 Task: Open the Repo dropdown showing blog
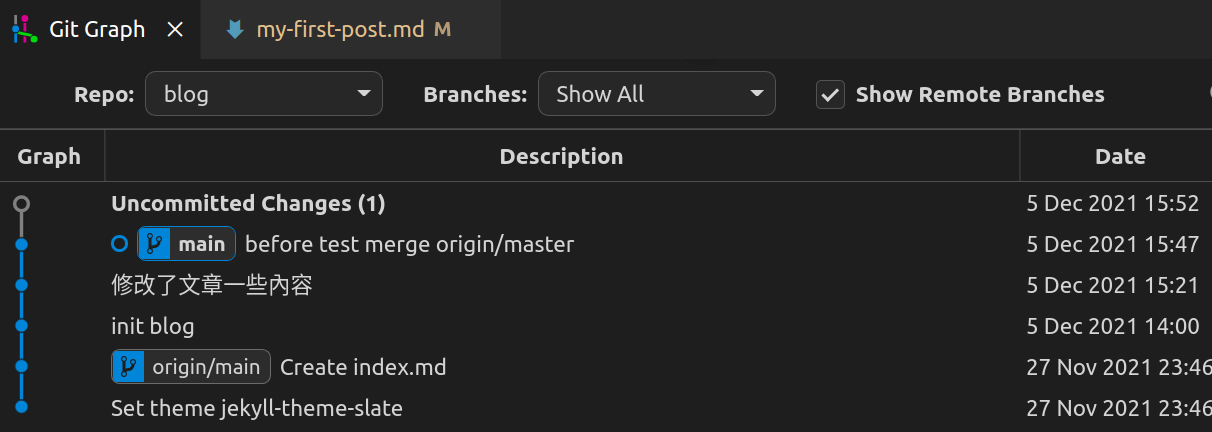pyautogui.click(x=264, y=95)
